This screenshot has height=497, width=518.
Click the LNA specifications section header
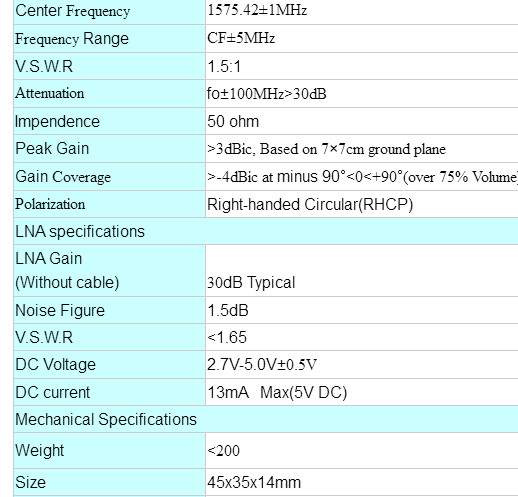click(x=266, y=231)
